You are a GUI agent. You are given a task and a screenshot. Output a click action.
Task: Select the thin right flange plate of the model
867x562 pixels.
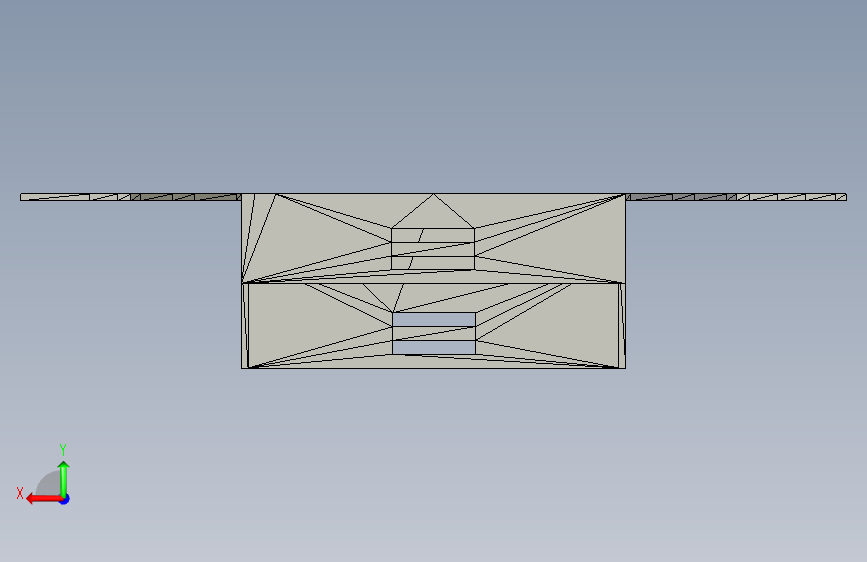[736, 197]
